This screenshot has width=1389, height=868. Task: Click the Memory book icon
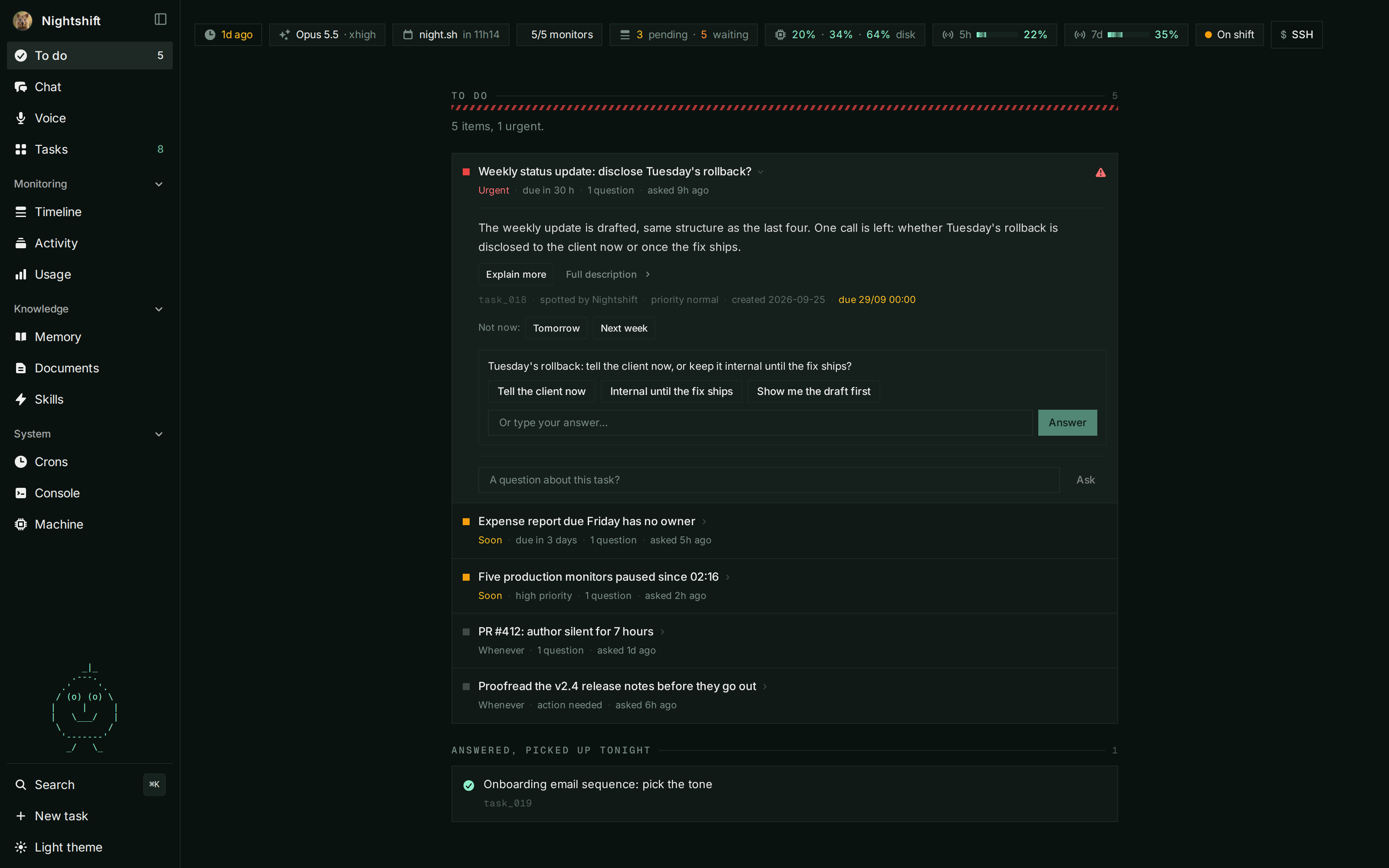click(21, 337)
